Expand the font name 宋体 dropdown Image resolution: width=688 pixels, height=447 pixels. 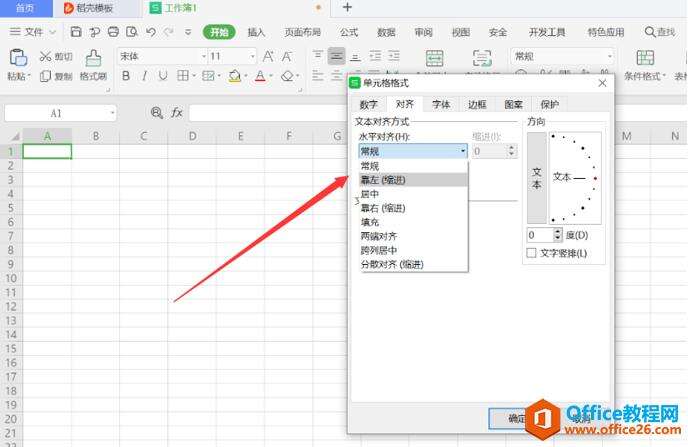[x=204, y=56]
